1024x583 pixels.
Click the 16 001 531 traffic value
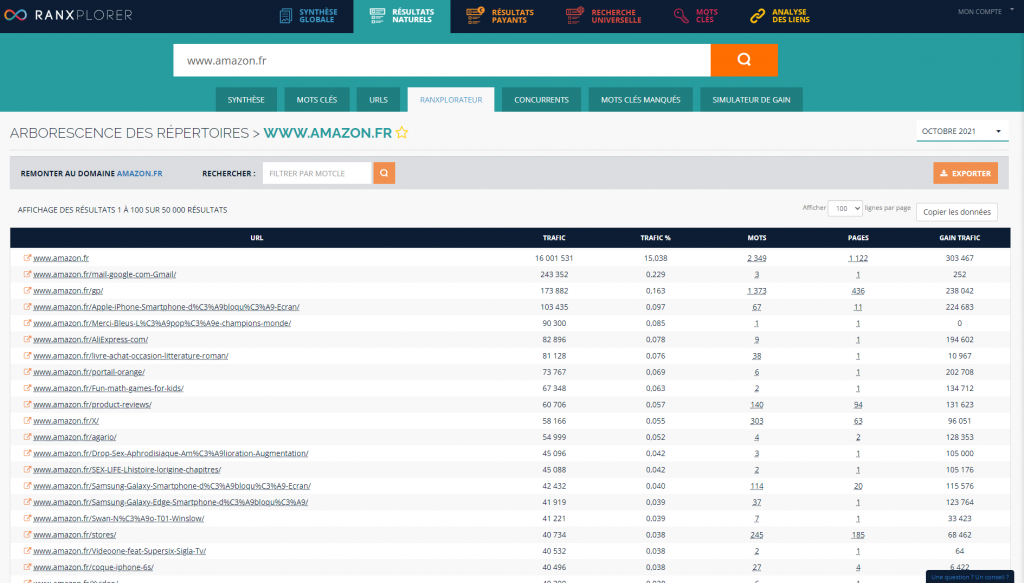click(x=554, y=258)
